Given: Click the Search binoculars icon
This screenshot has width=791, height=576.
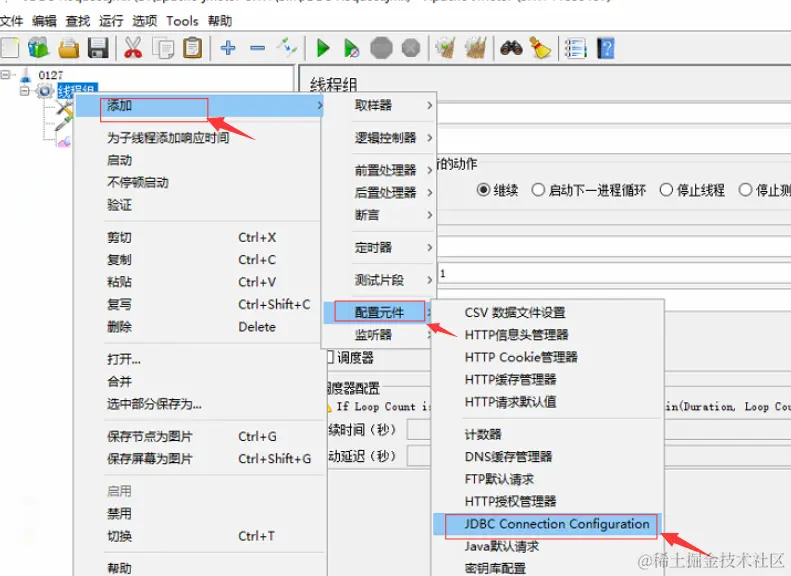Looking at the screenshot, I should [511, 48].
